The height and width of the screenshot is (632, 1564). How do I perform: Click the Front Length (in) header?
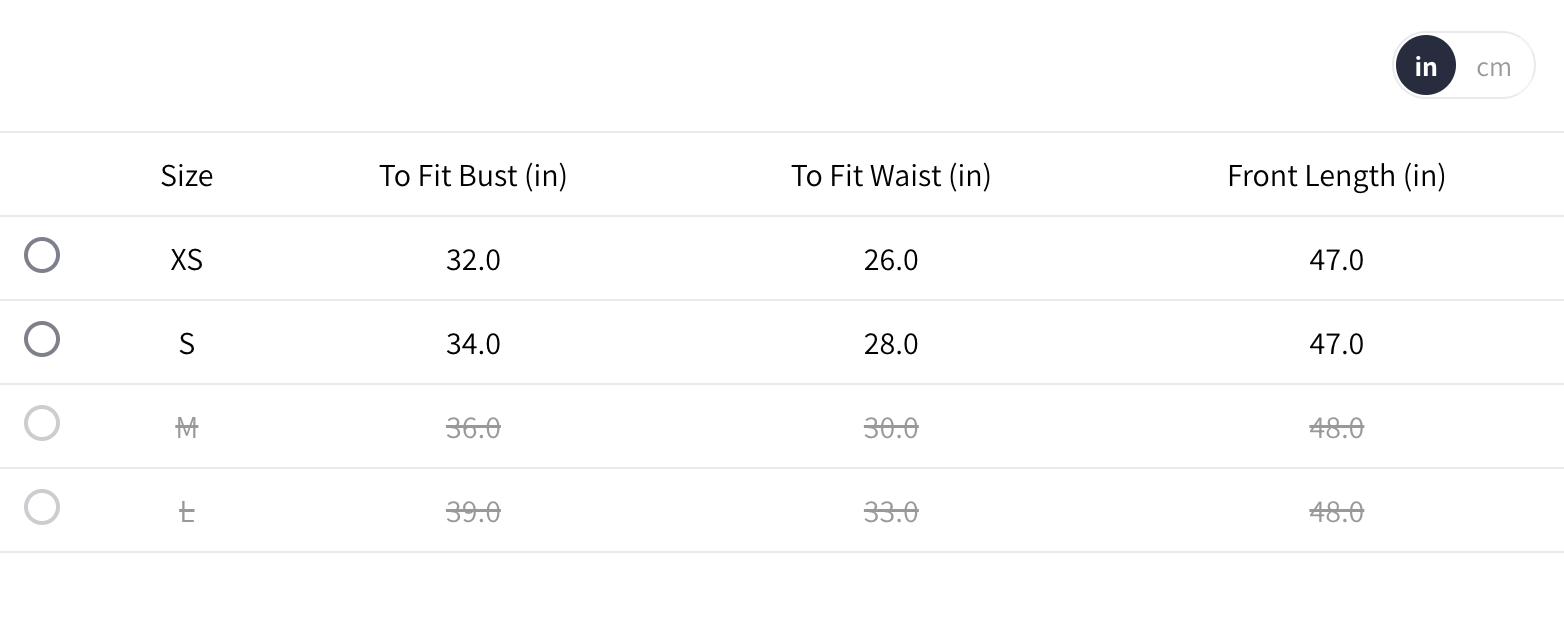click(1336, 176)
